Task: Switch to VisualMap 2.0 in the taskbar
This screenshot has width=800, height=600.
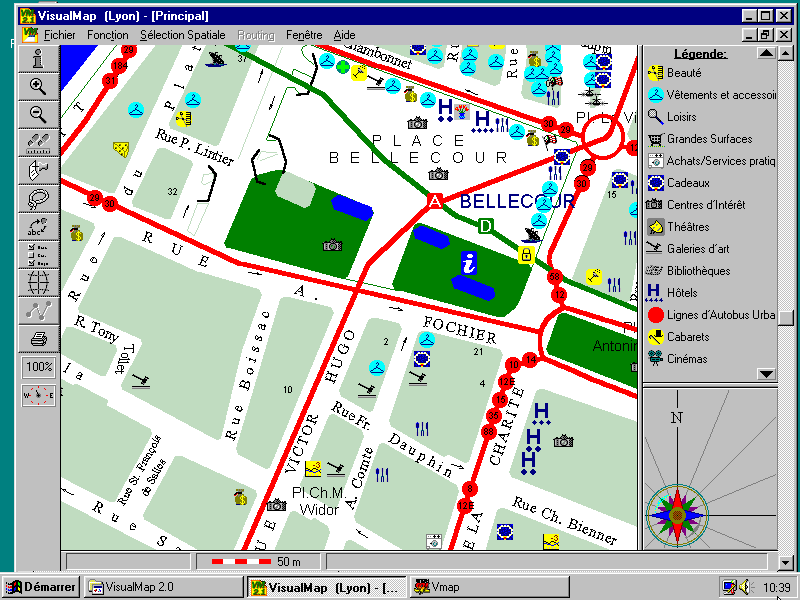Action: pos(164,587)
